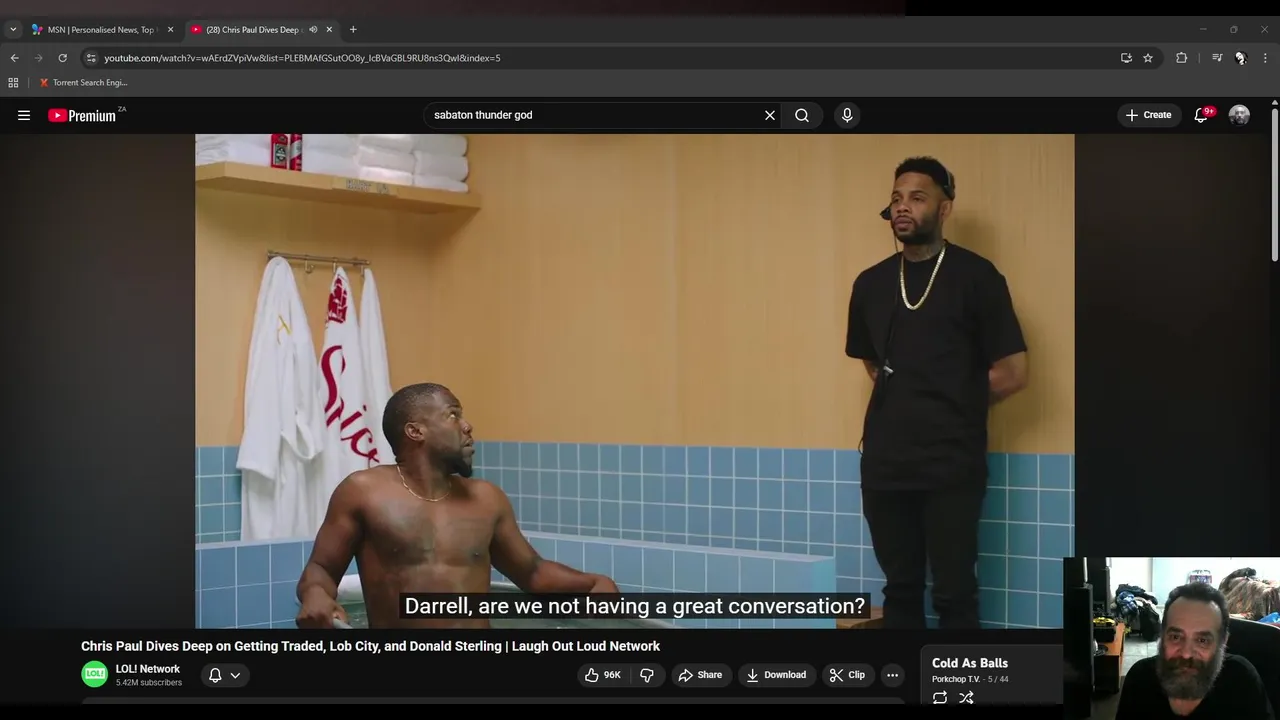
Task: Open the LOL! Network channel avatar
Action: click(x=94, y=674)
